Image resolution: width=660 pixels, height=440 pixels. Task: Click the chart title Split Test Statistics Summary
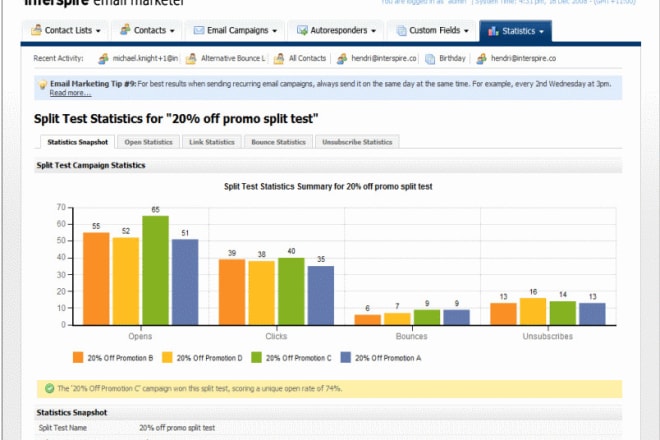coord(328,187)
